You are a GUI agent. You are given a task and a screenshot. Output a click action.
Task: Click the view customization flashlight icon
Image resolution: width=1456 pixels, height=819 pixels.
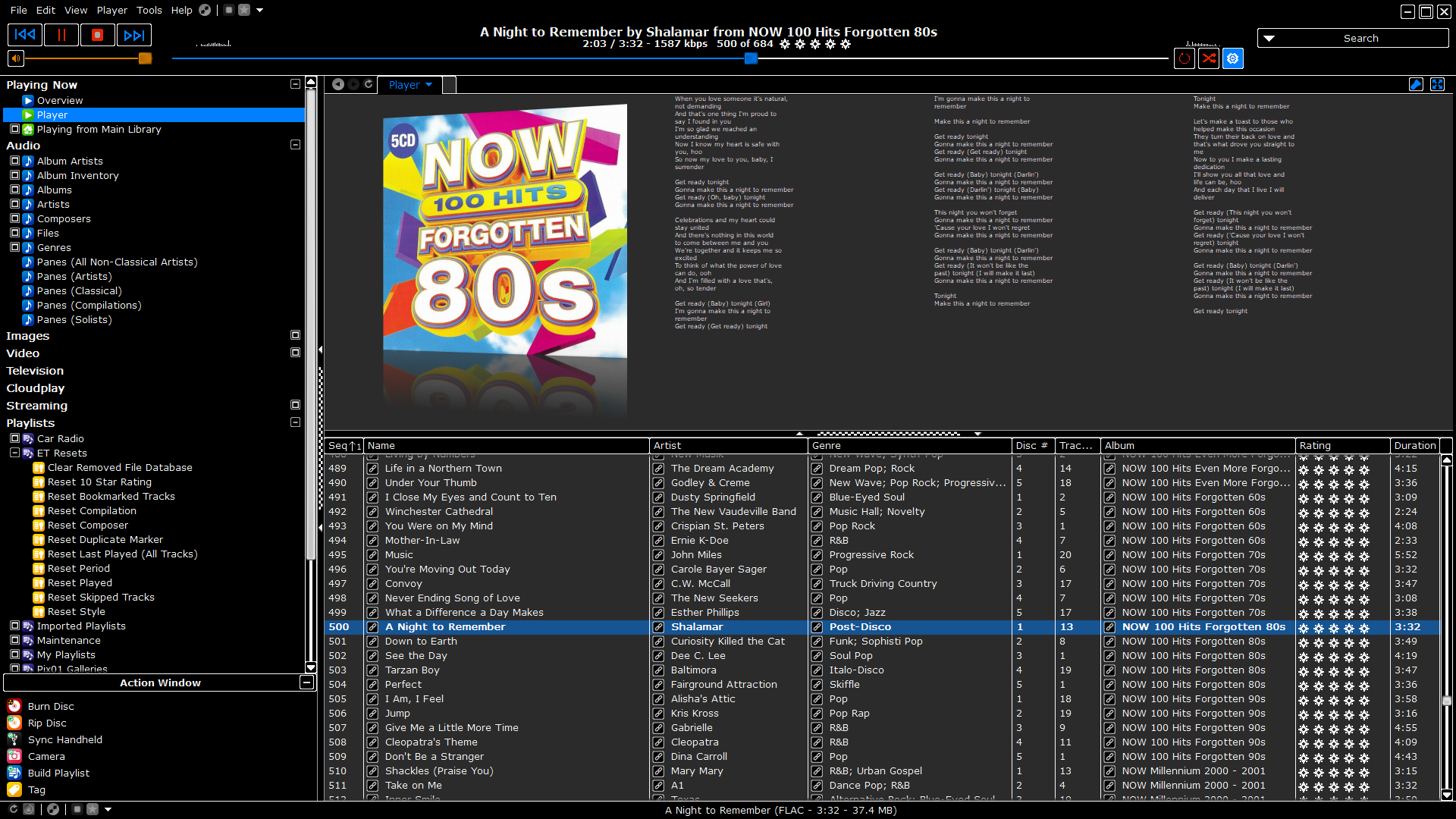coord(1416,85)
